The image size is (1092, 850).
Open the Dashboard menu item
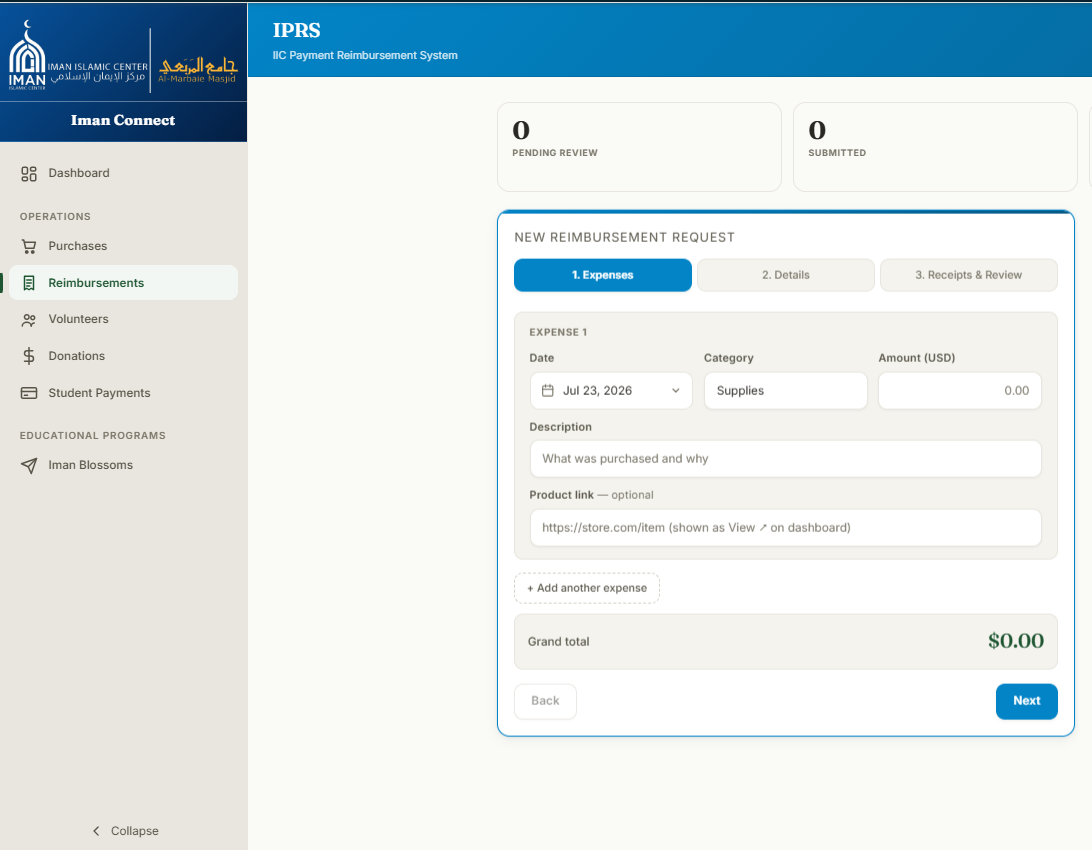123,173
